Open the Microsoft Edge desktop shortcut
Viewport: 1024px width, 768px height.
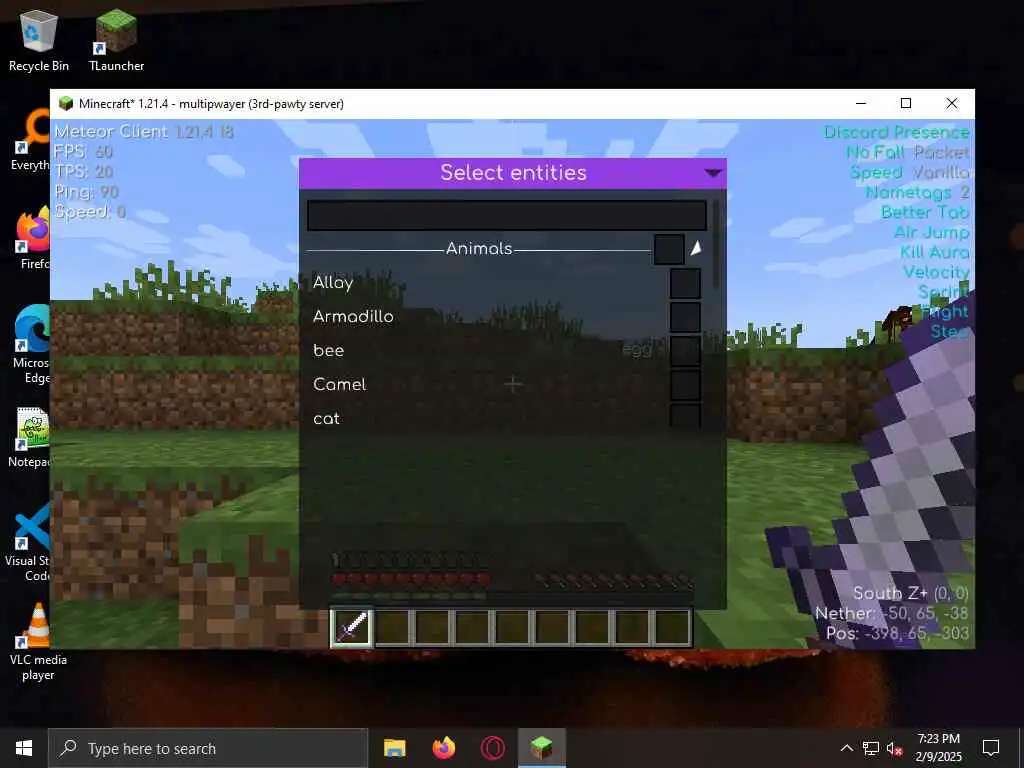point(31,345)
